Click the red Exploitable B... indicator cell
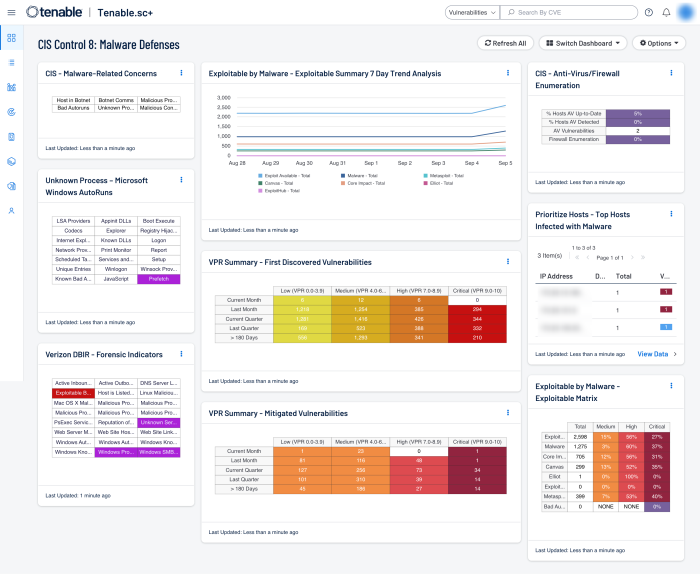The height and width of the screenshot is (574, 700). [73, 393]
